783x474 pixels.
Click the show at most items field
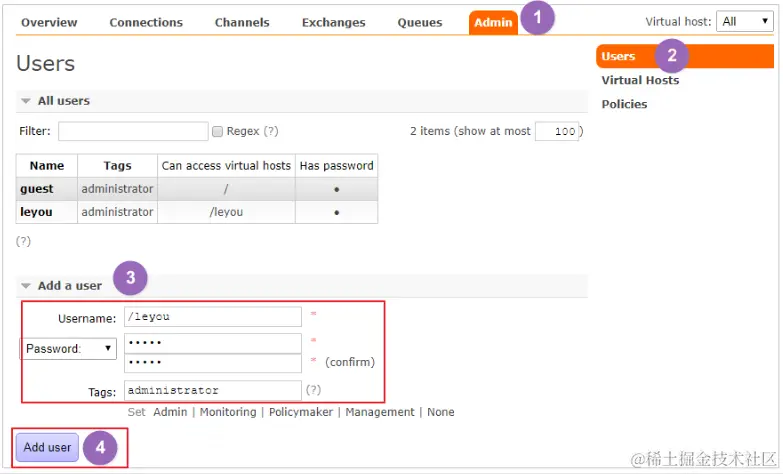tap(557, 131)
